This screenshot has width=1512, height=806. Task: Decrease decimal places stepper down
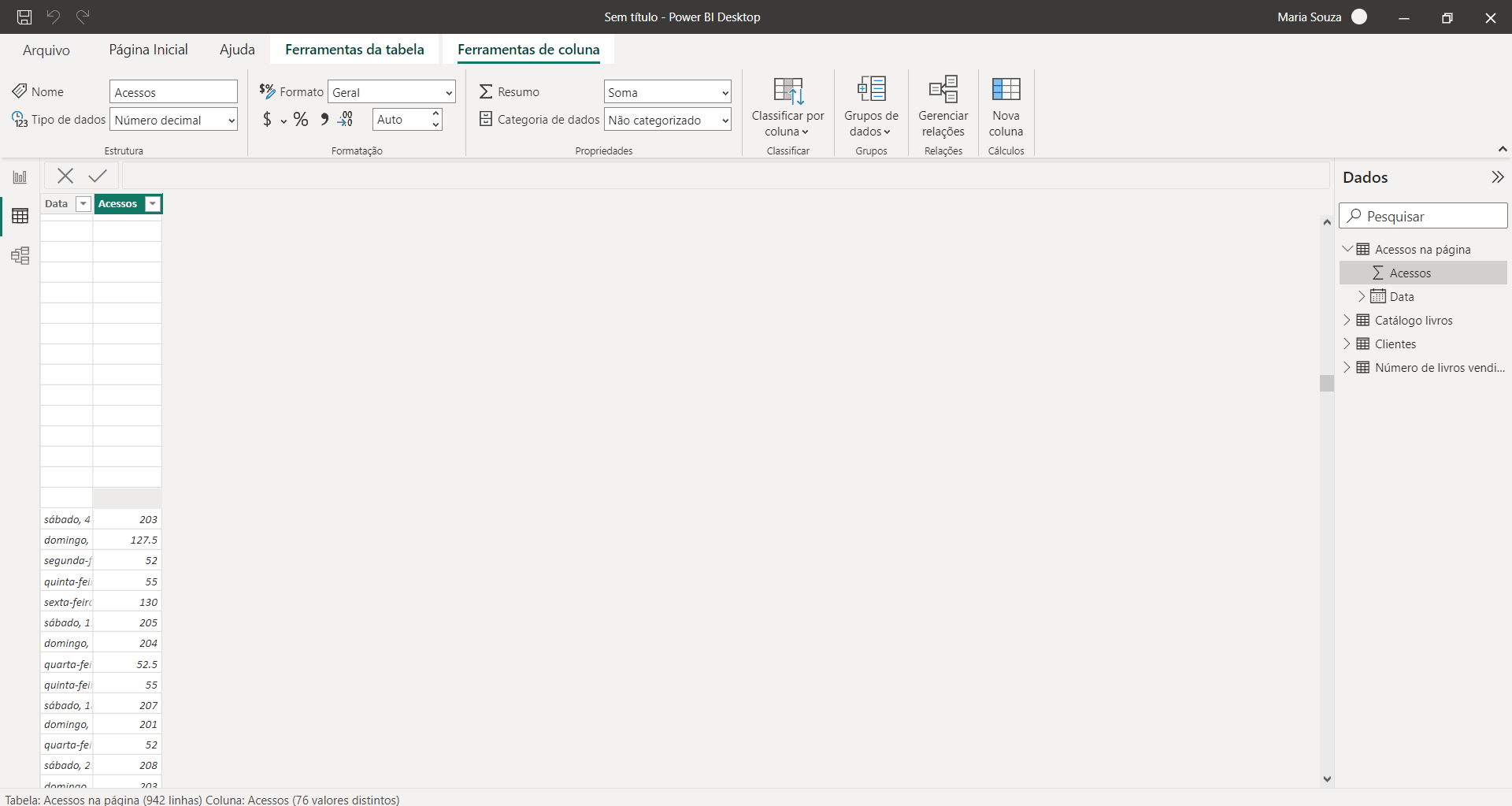tap(435, 125)
